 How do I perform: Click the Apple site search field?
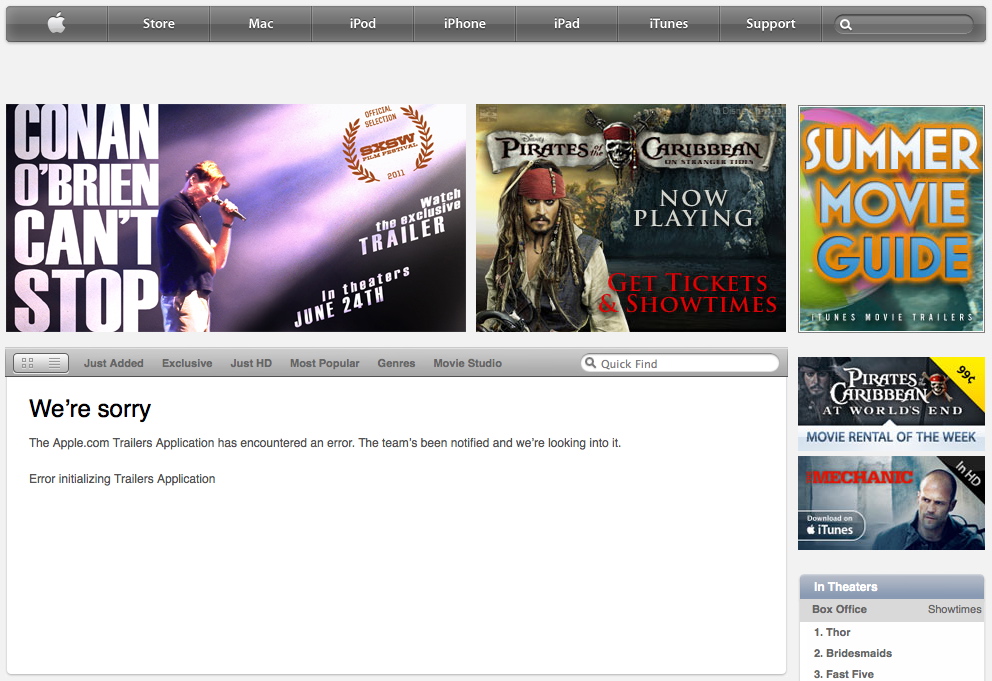[905, 25]
